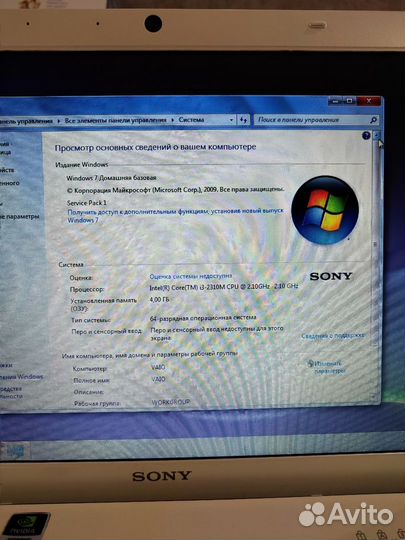405x540 pixels.
Task: Open 'Оценка системы недоступна' link
Action: [x=190, y=276]
